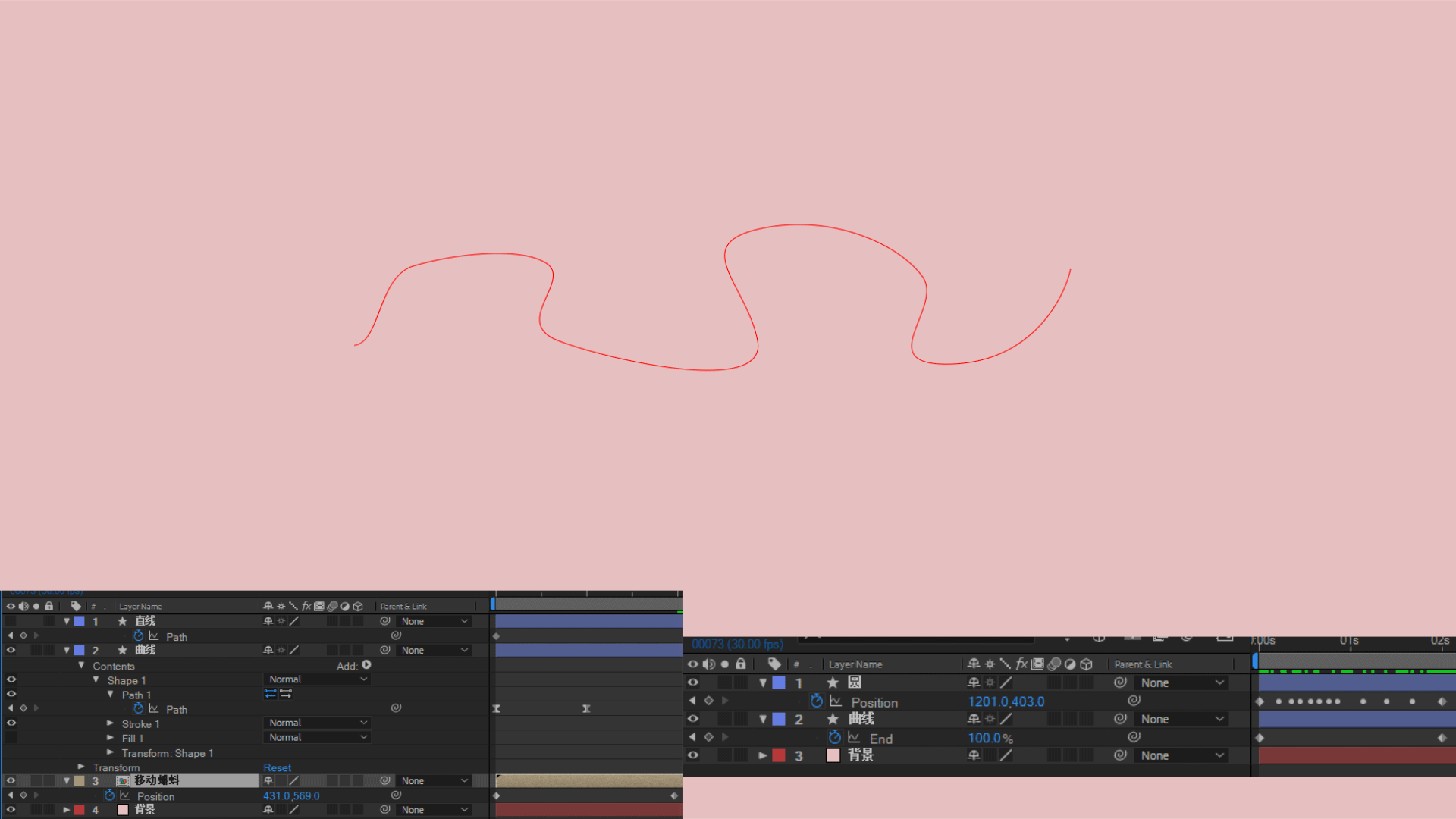Click the parent pick whip for 直线 layer

(385, 621)
